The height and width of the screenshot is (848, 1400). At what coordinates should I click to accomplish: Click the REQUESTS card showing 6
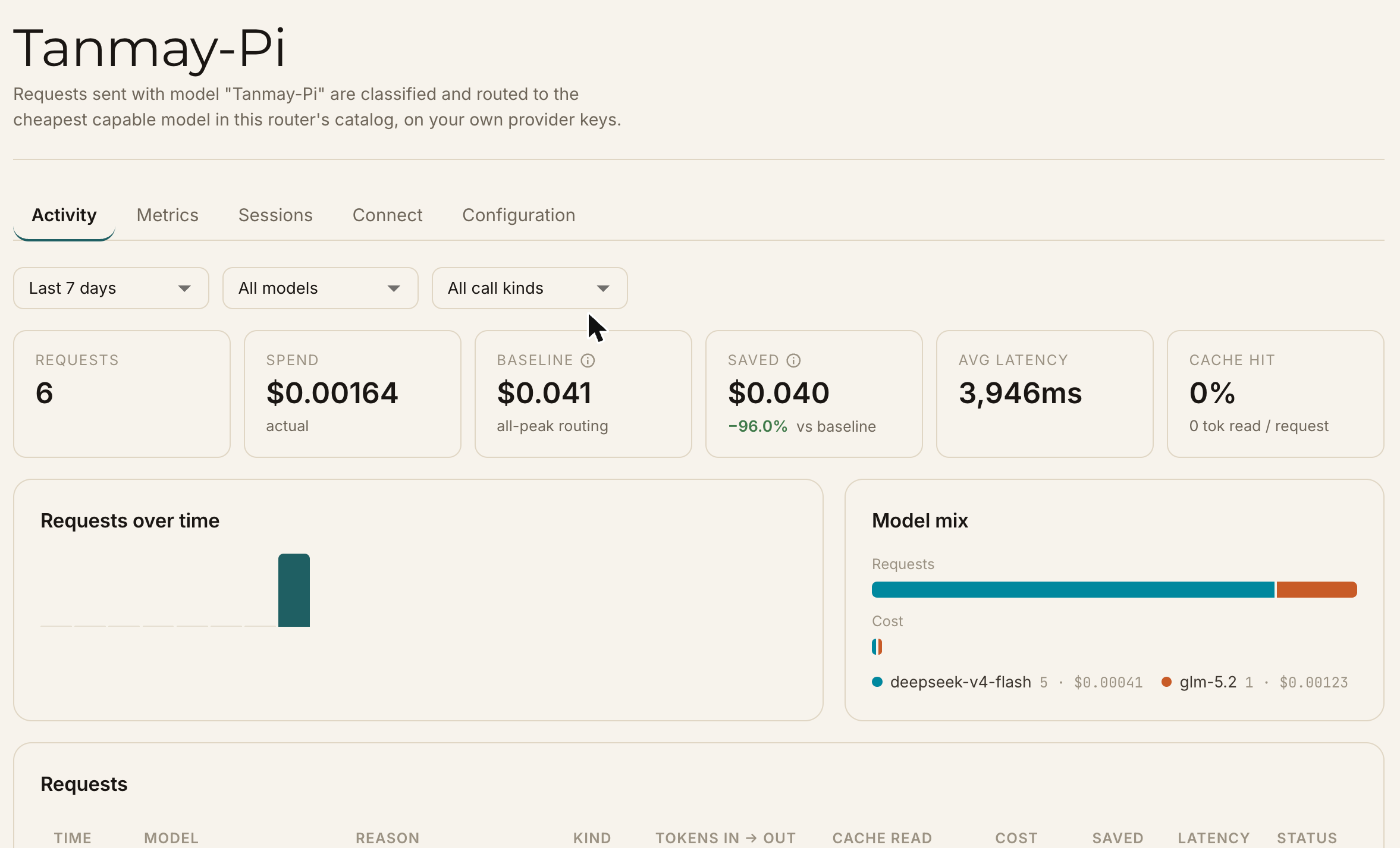(122, 394)
